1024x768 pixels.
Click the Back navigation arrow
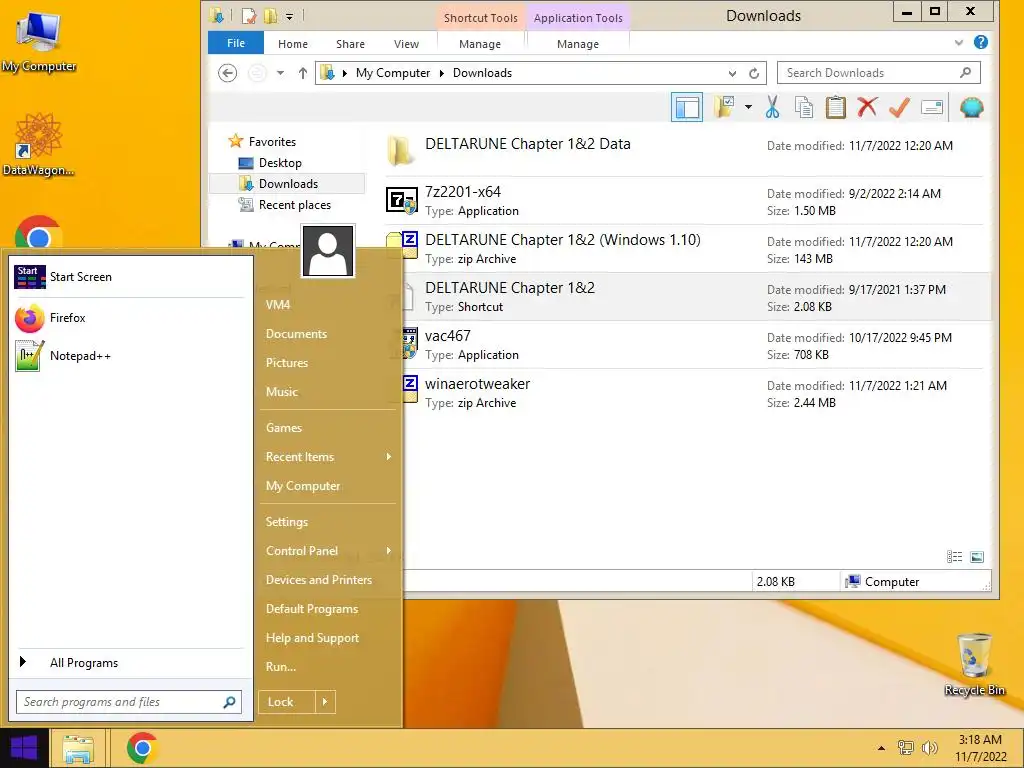coord(227,72)
